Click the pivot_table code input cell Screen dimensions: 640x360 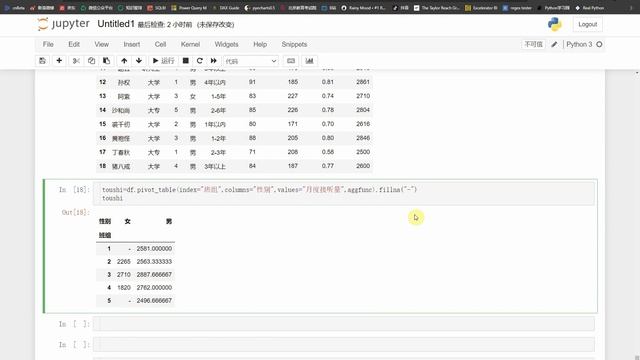pos(344,193)
